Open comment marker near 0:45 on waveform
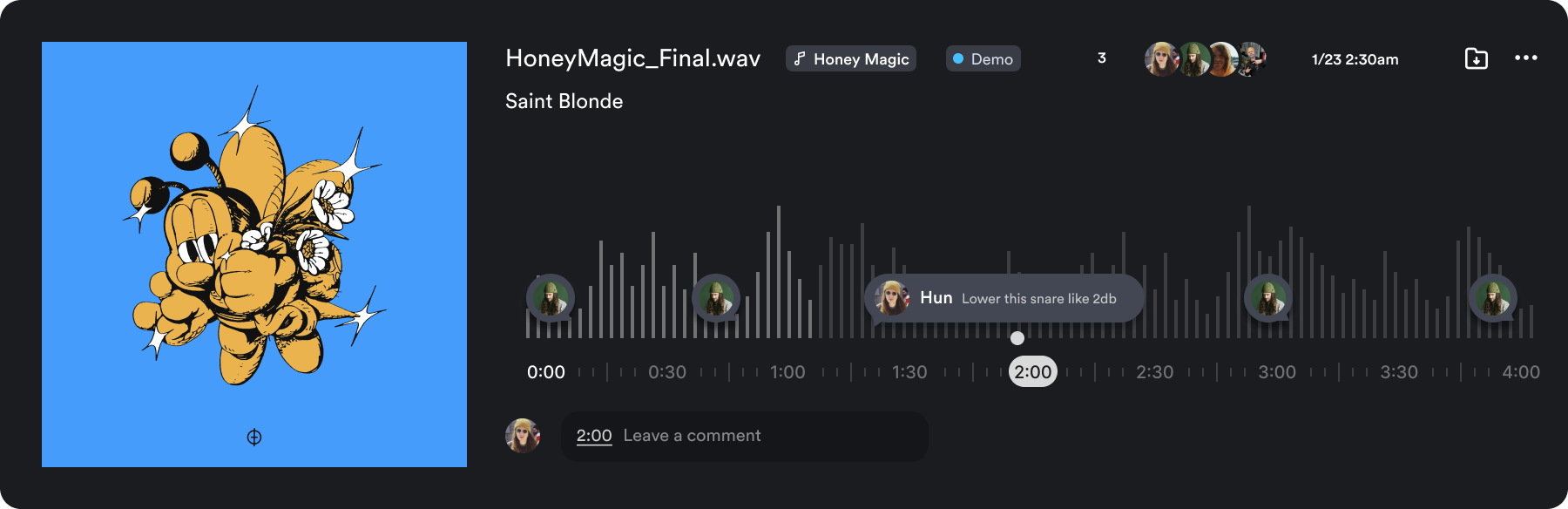This screenshot has height=509, width=1568. [716, 297]
